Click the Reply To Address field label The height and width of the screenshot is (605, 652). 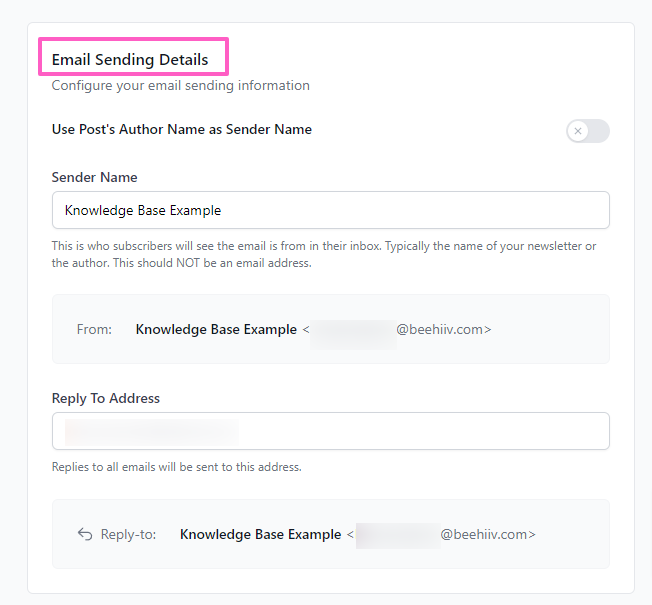point(106,398)
